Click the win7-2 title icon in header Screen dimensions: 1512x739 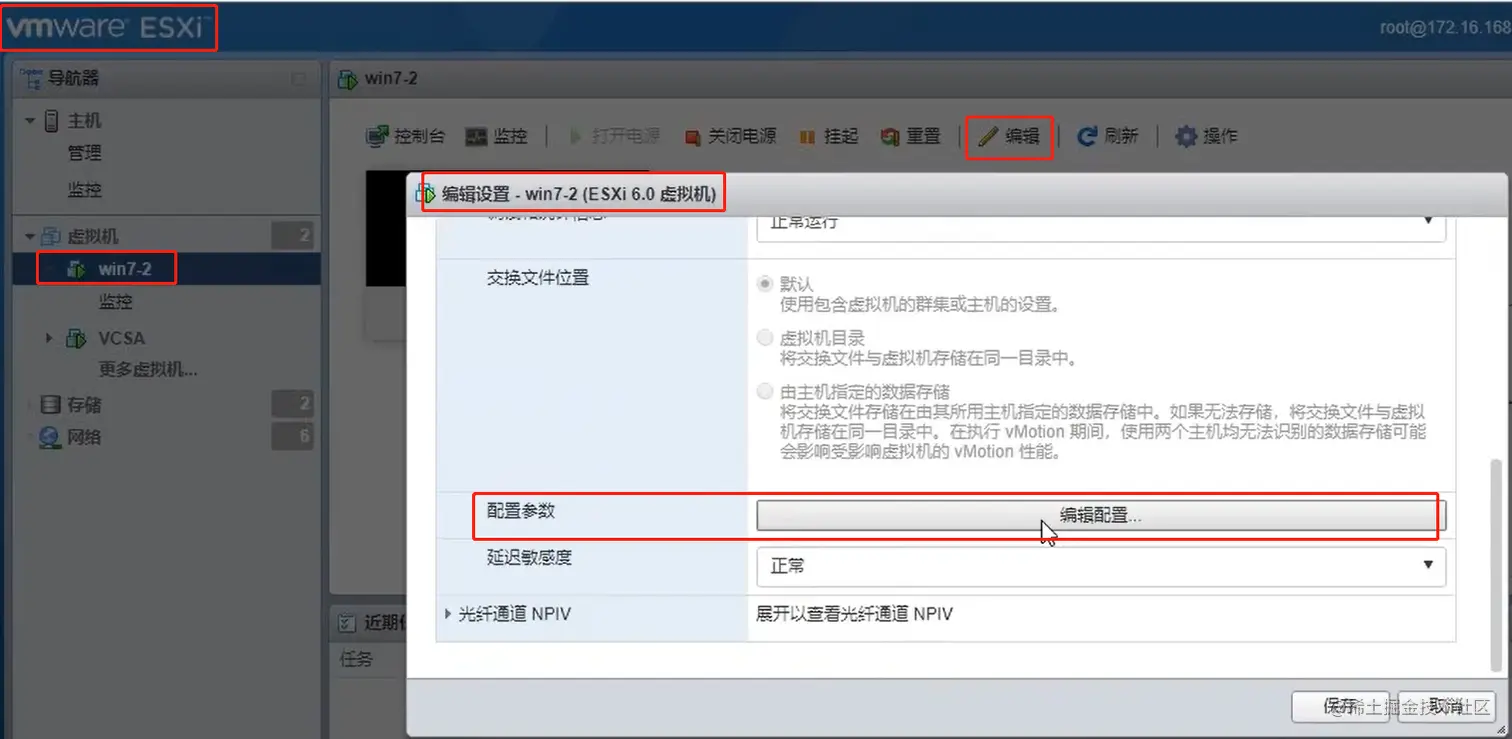[348, 78]
